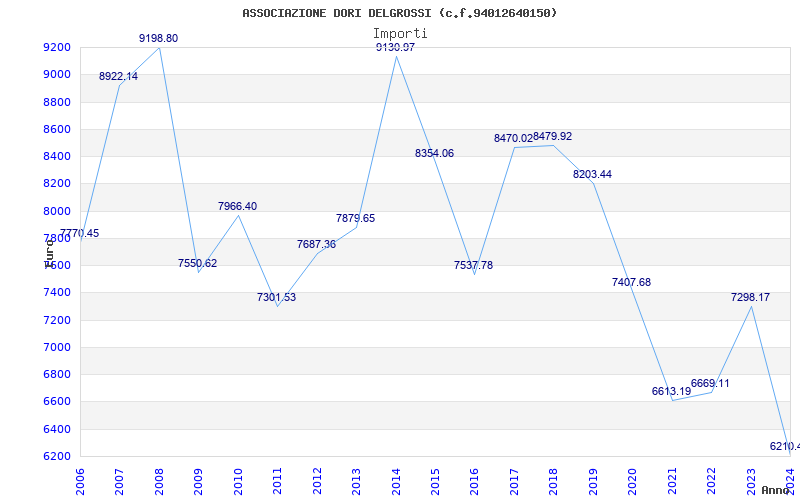This screenshot has height=500, width=800.
Task: Click the Importi subtitle
Action: (x=400, y=34)
